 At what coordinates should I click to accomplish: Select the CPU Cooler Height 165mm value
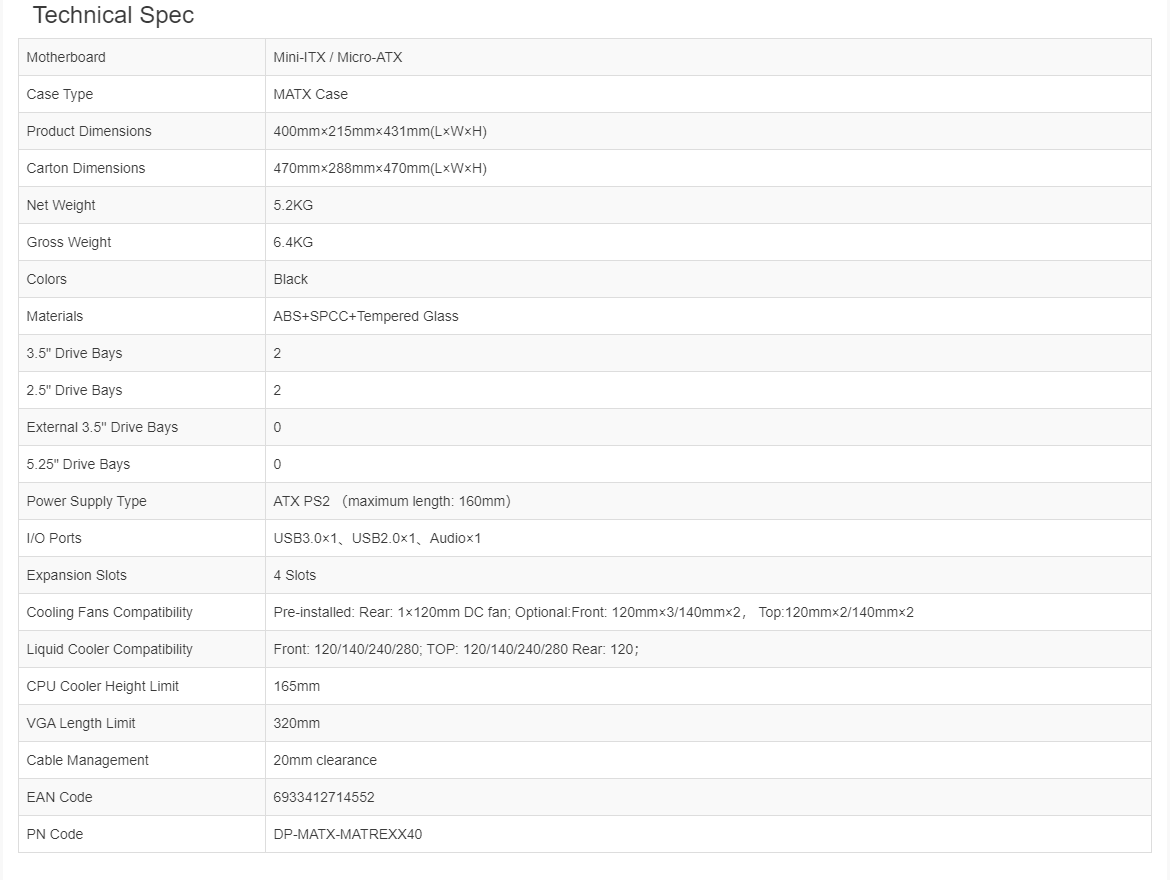[x=296, y=687]
